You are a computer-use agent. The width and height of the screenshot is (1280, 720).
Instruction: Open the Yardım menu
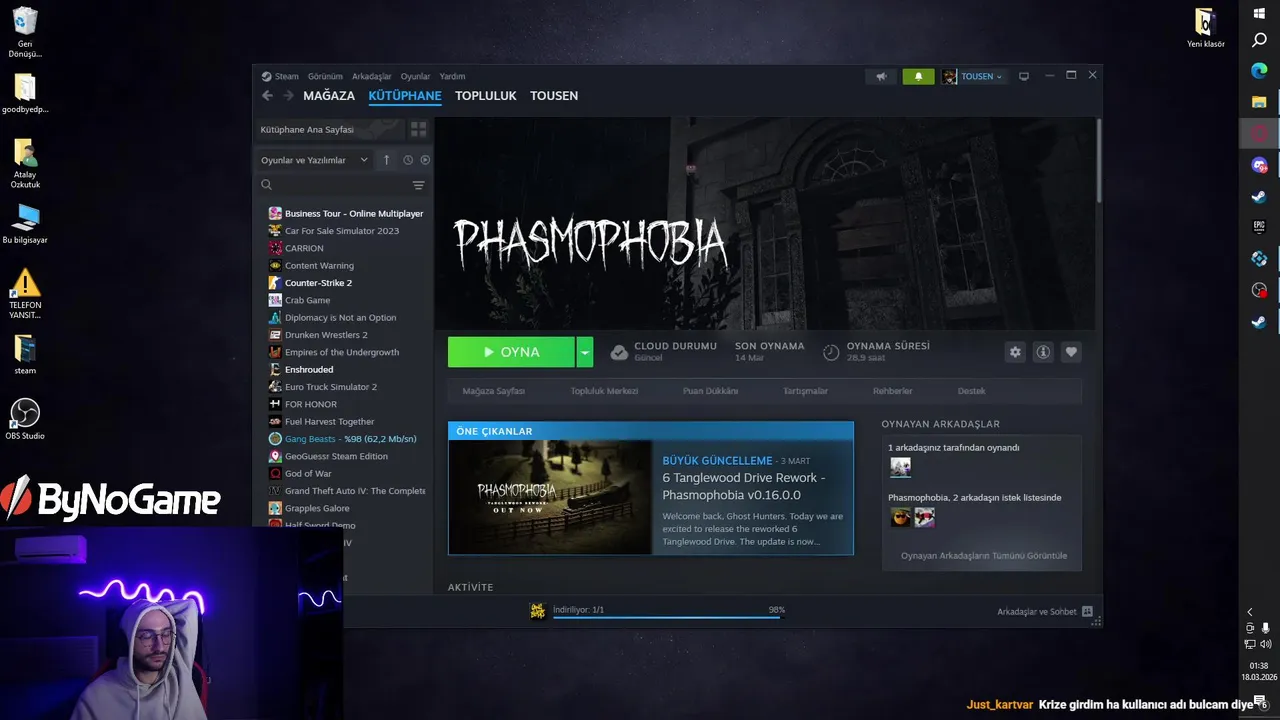(452, 76)
